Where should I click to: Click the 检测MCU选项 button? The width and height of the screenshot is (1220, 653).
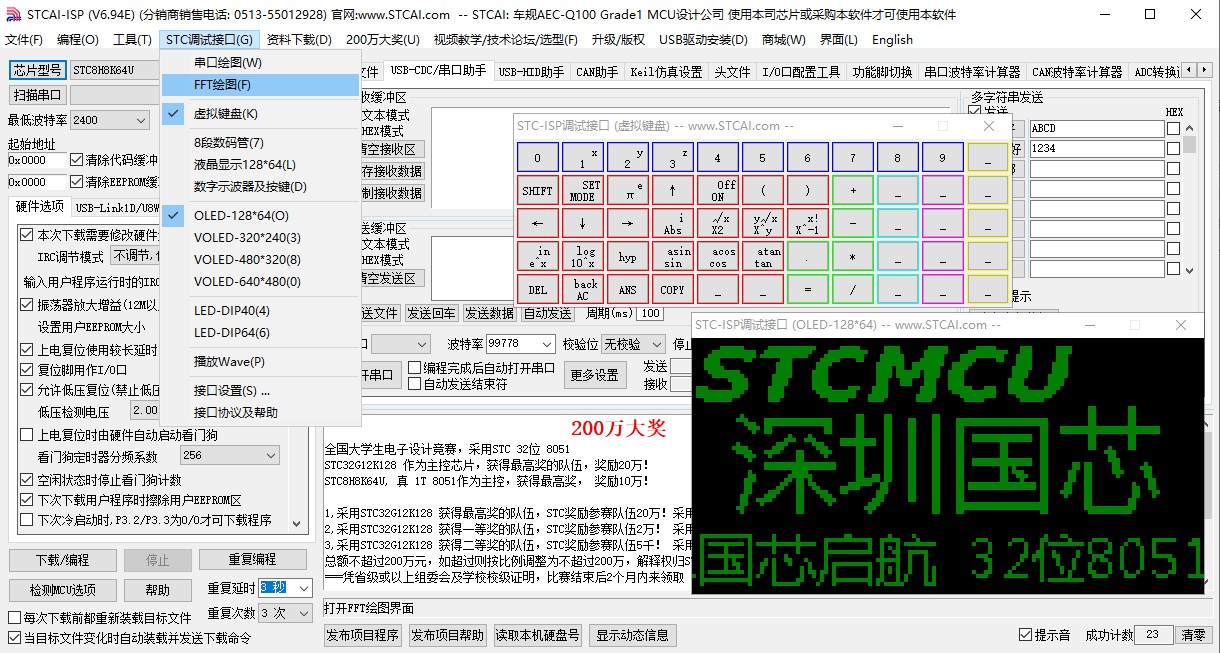point(62,590)
